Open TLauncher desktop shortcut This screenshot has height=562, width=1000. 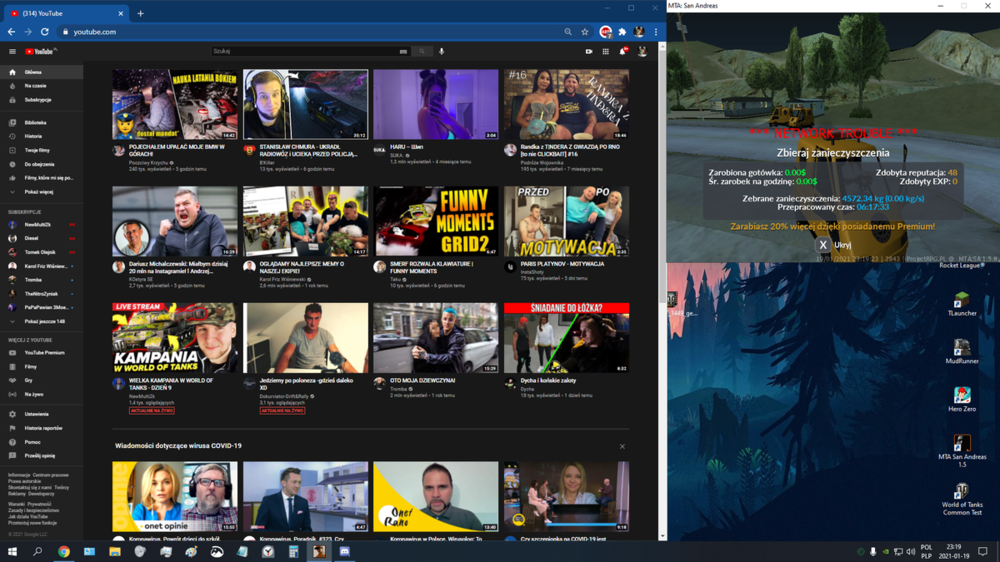click(x=962, y=303)
